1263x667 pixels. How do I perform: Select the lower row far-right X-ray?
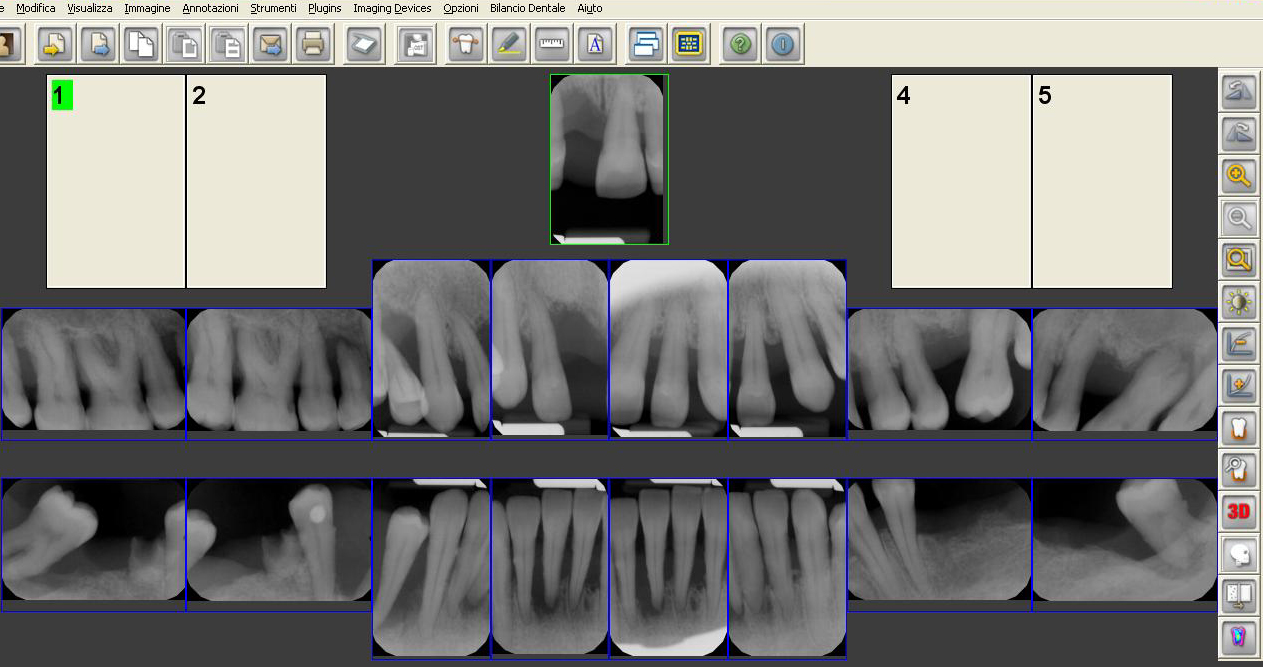pyautogui.click(x=1125, y=544)
